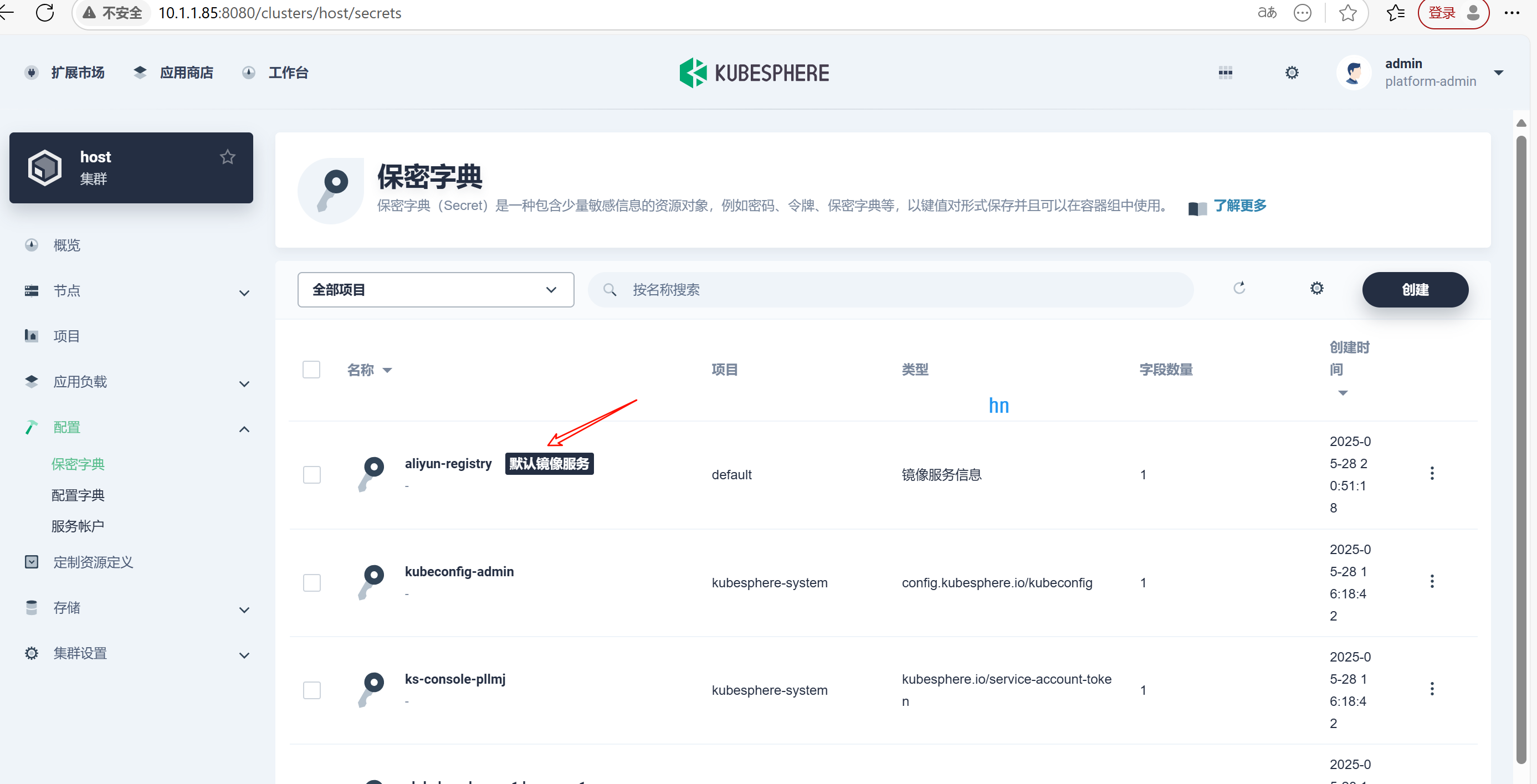
Task: Click the refresh icon beside search bar
Action: point(1239,289)
